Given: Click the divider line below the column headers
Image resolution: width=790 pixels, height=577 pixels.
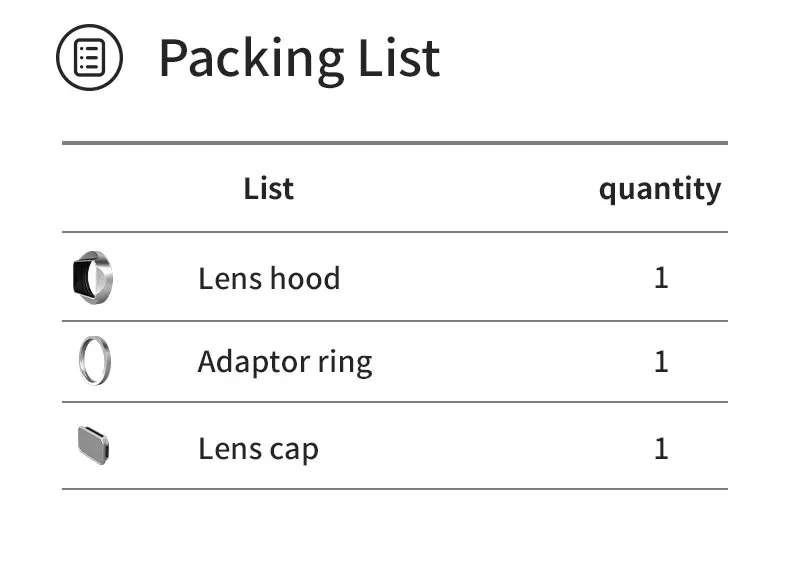Looking at the screenshot, I should click(394, 232).
